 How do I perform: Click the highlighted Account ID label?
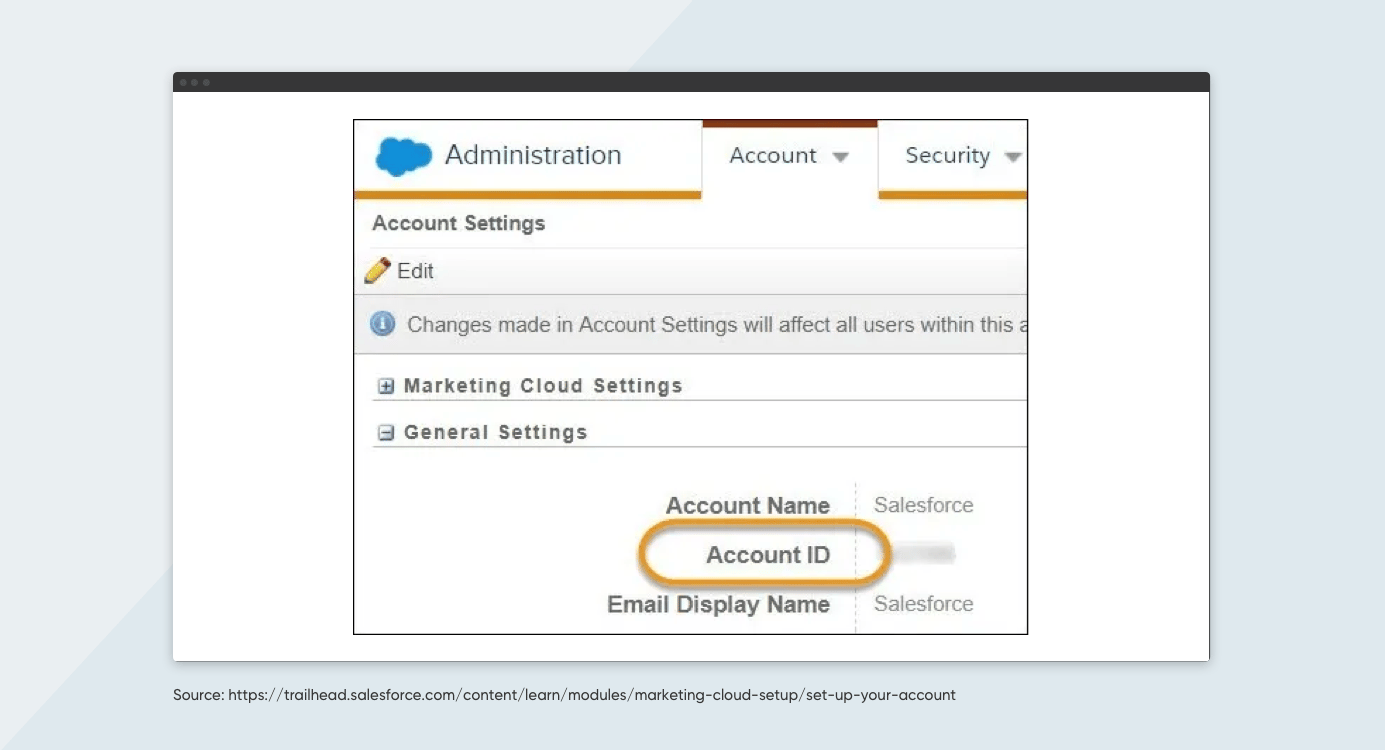[768, 554]
